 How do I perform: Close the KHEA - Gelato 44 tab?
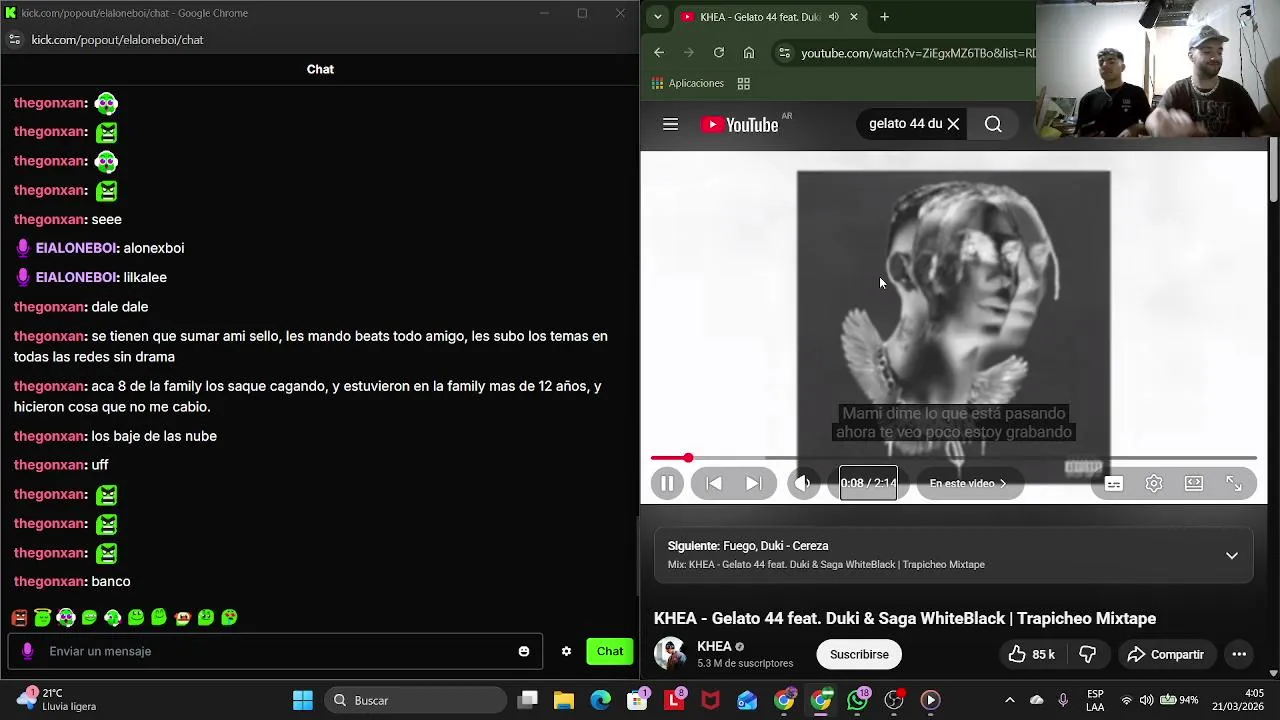[x=853, y=17]
